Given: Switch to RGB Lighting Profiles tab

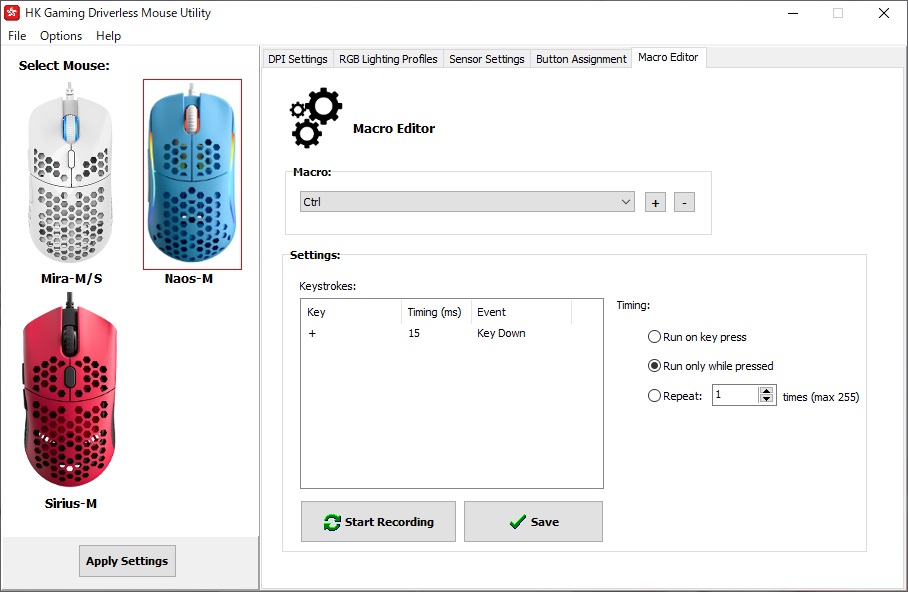Looking at the screenshot, I should click(388, 59).
